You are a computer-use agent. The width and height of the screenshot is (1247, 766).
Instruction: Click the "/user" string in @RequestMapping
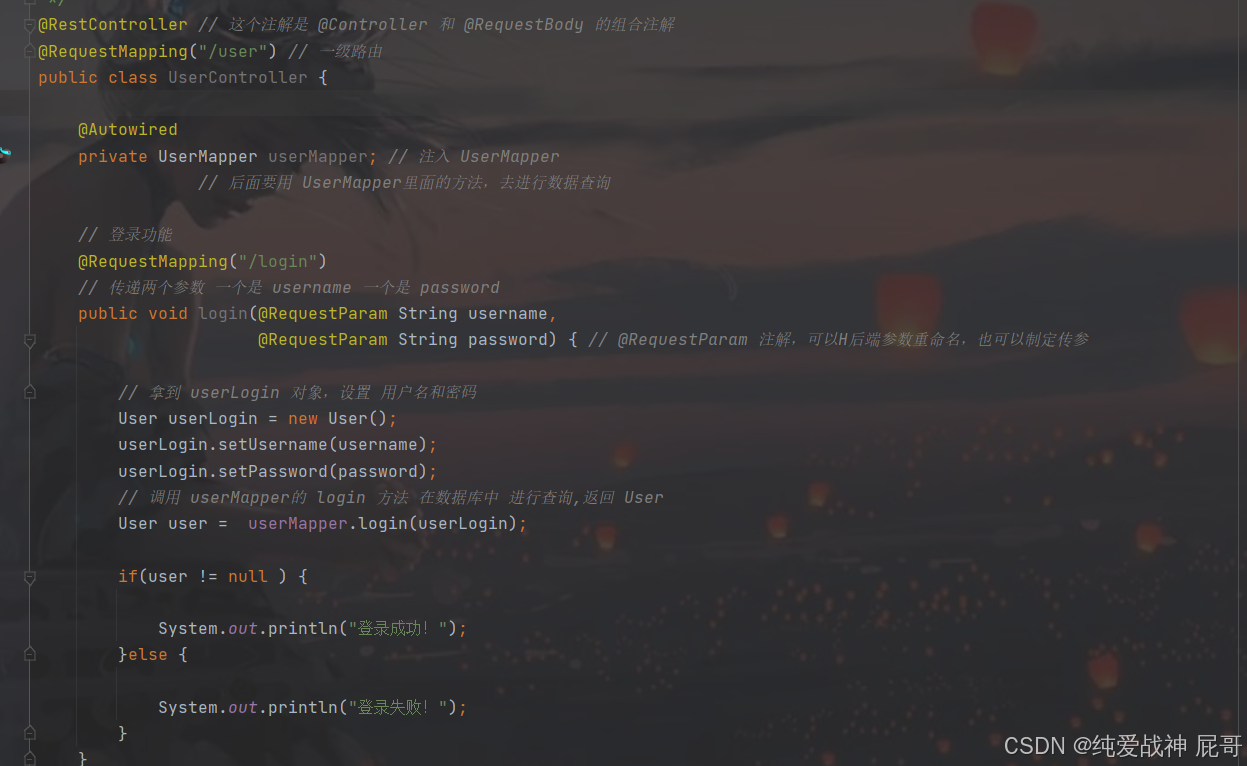(233, 51)
